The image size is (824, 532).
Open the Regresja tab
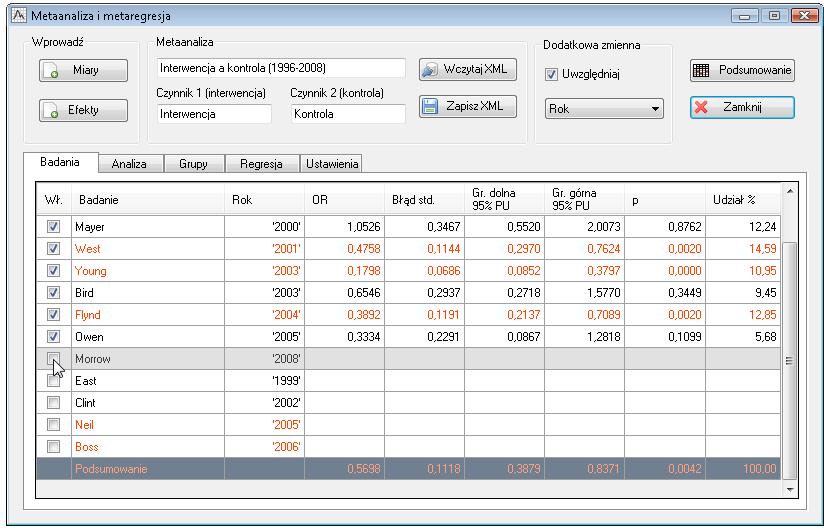point(261,163)
